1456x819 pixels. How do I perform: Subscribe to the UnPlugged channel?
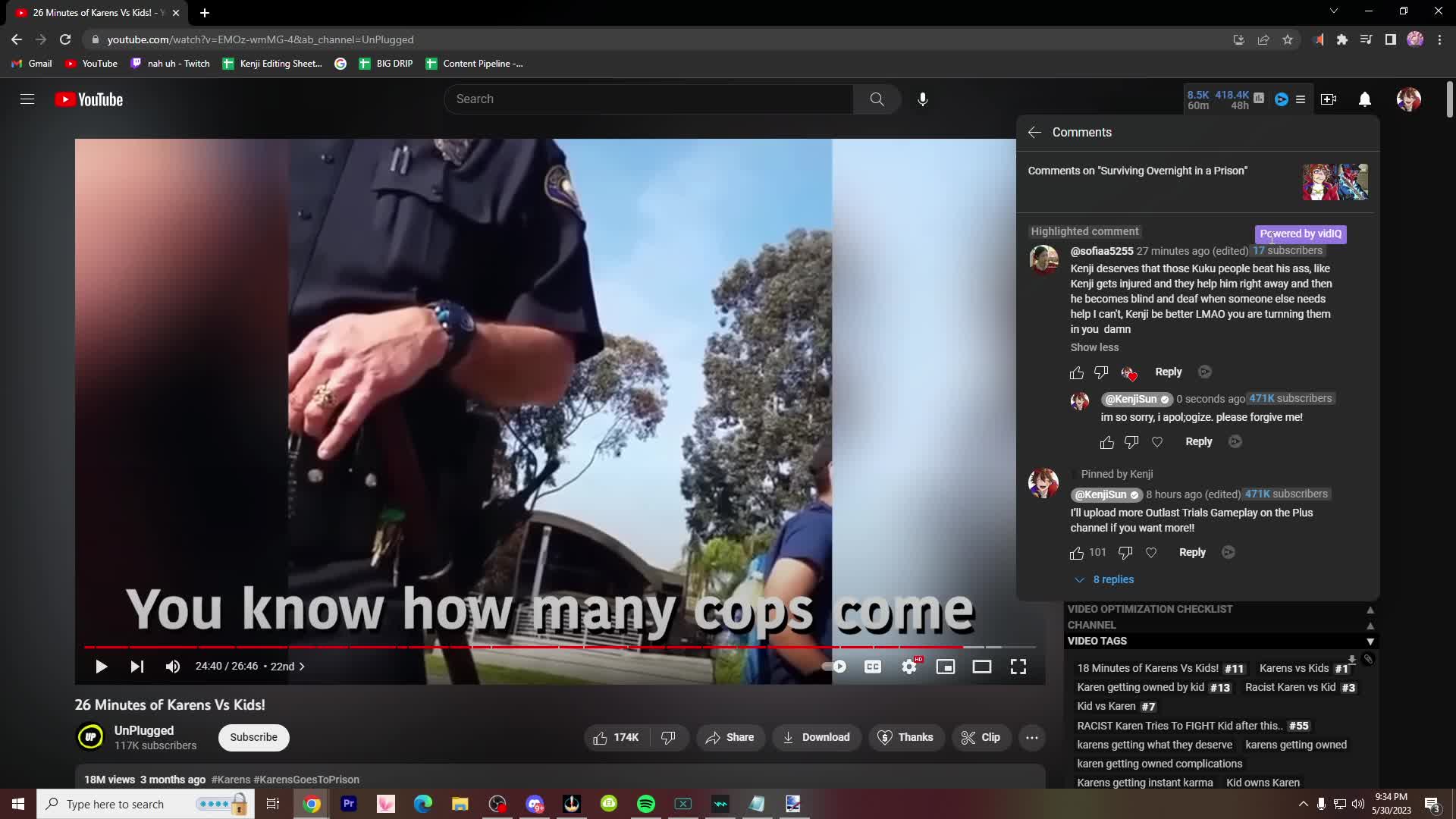[x=253, y=737]
